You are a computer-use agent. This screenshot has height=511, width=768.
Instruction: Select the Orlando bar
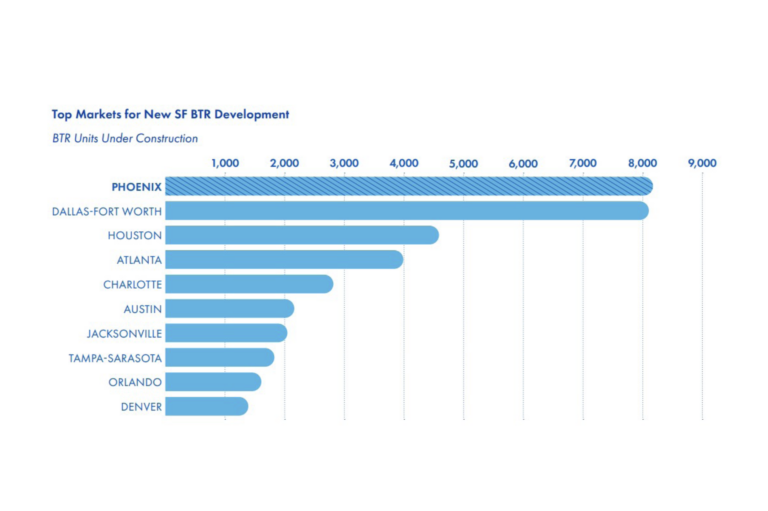coord(213,382)
